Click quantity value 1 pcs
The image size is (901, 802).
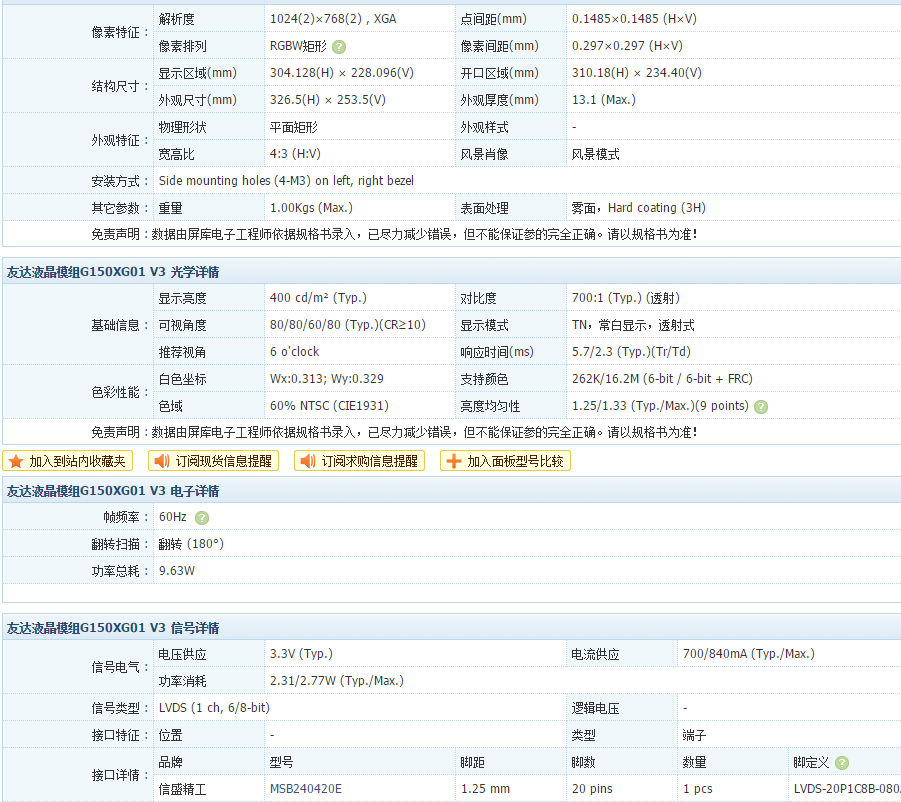click(x=698, y=789)
